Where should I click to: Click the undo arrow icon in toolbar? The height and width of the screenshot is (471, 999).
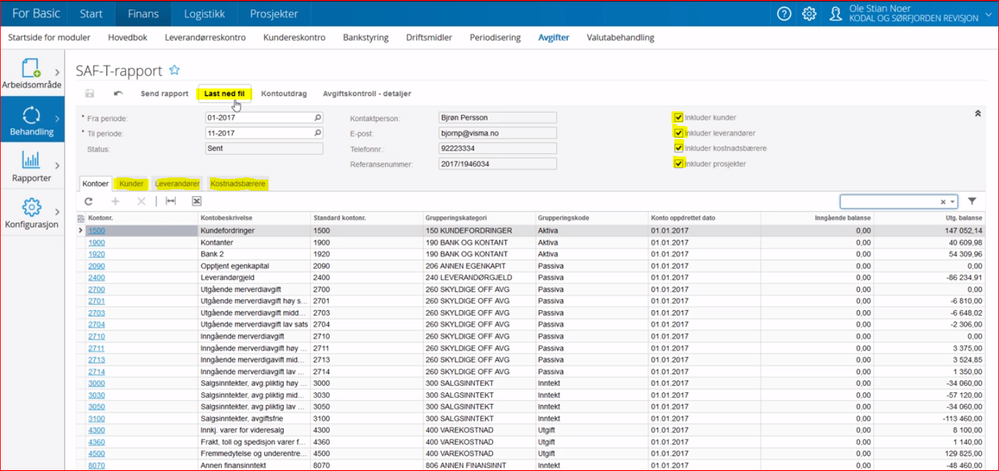pos(118,94)
